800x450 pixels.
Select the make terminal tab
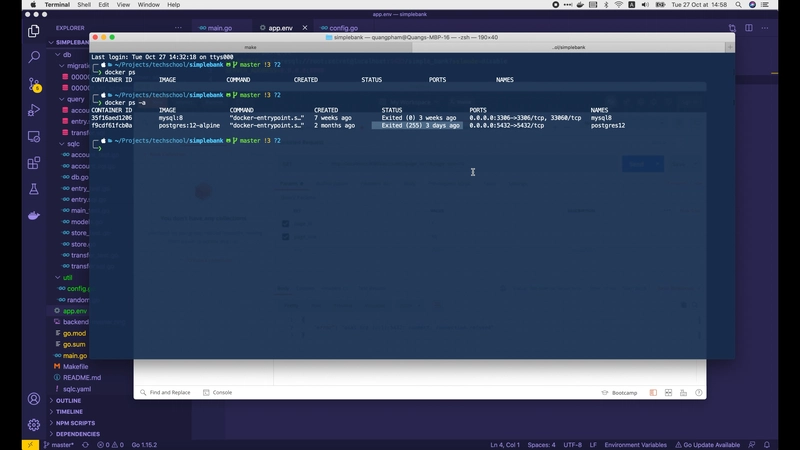point(251,47)
